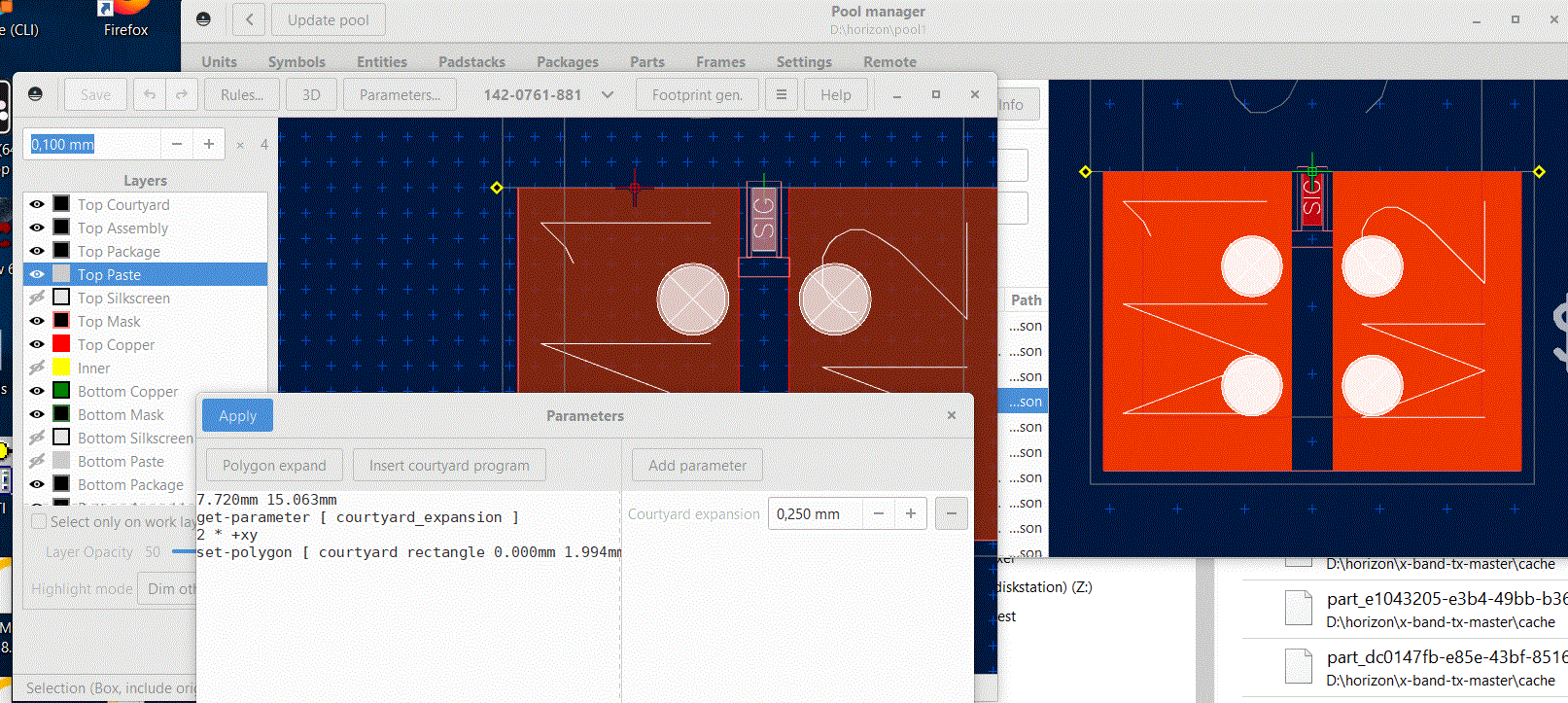Click the redo arrow in footprint editor

click(x=182, y=94)
